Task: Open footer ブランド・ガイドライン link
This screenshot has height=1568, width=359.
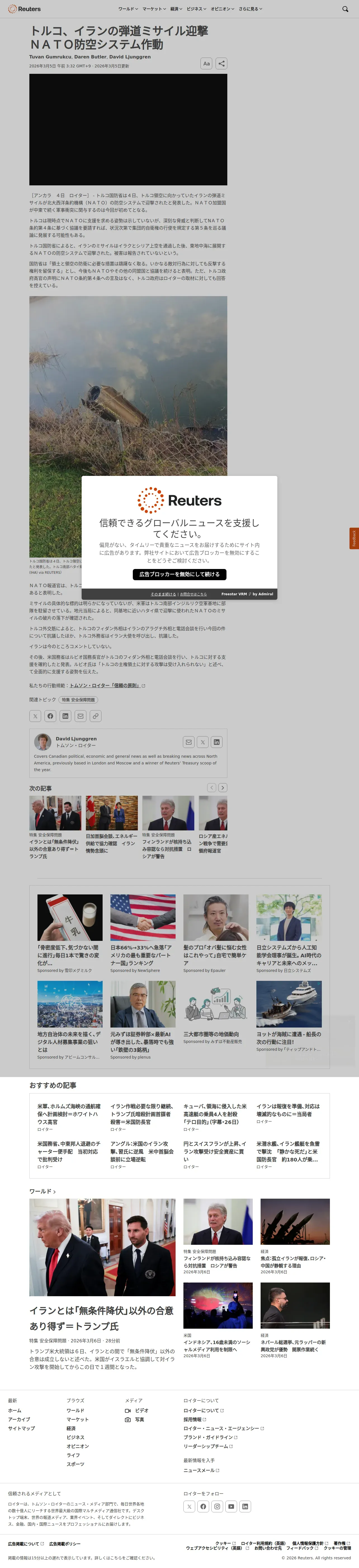Action: [x=211, y=1437]
